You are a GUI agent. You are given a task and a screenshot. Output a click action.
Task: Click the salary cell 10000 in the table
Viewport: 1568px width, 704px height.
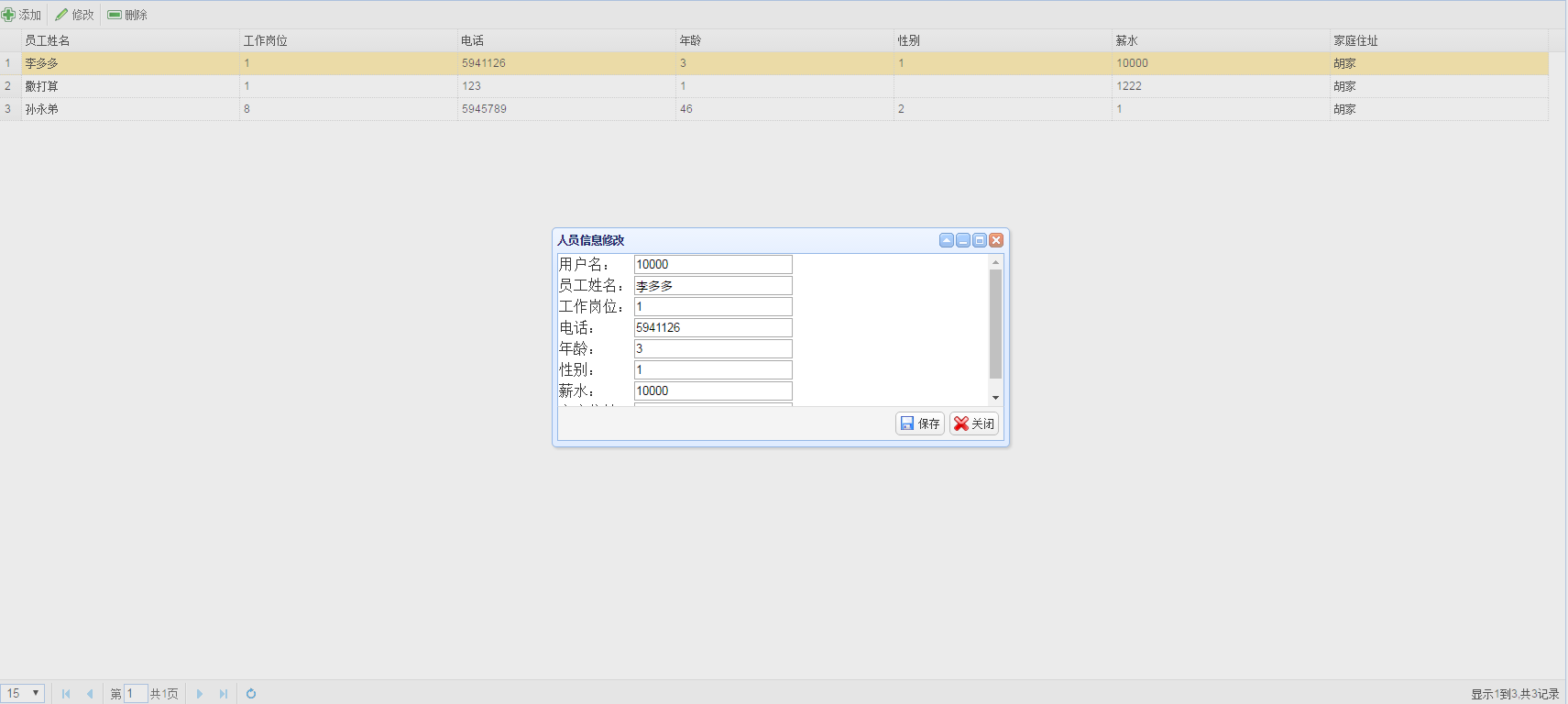pos(1221,63)
